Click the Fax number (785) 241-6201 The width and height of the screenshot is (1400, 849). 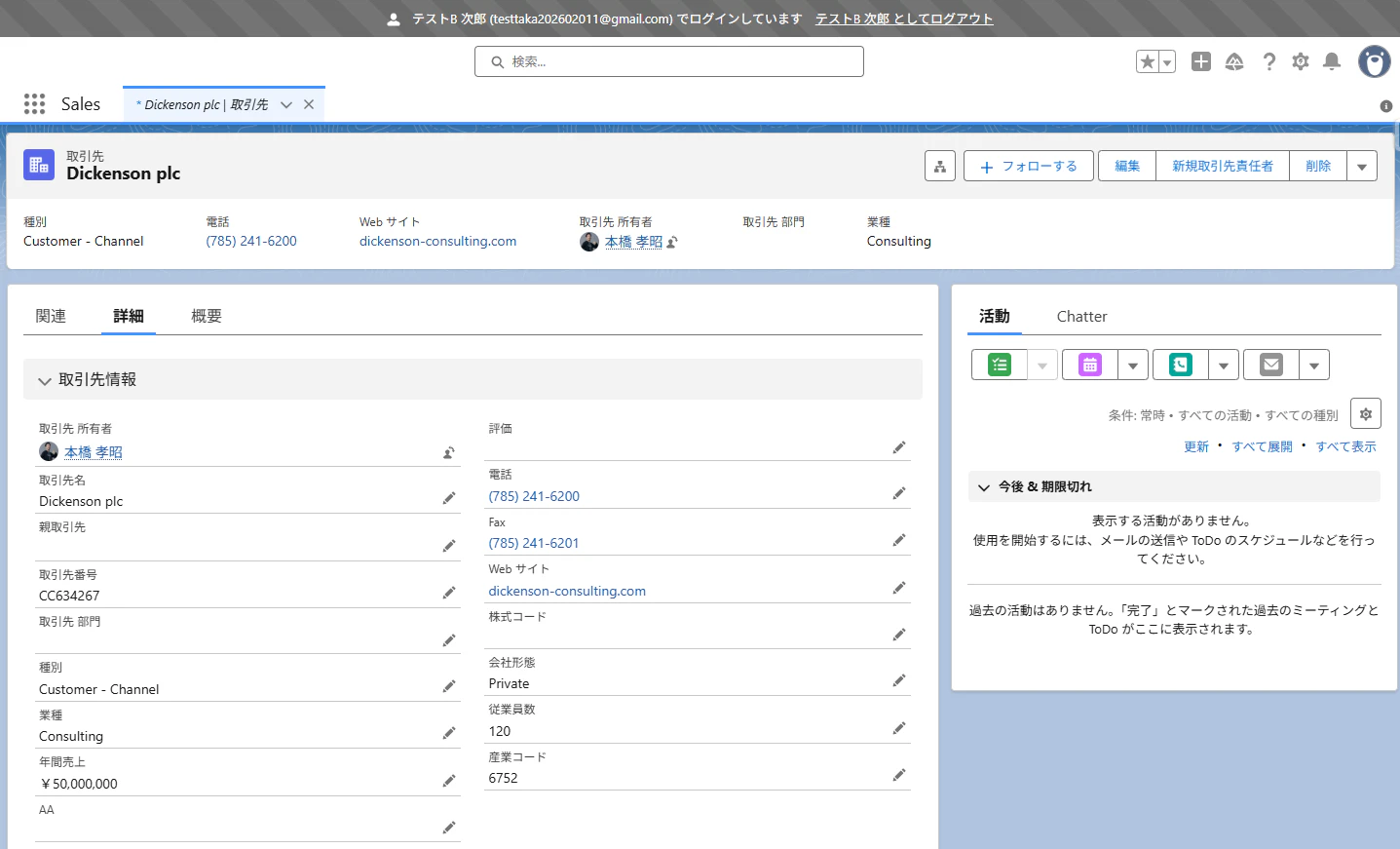[x=534, y=543]
